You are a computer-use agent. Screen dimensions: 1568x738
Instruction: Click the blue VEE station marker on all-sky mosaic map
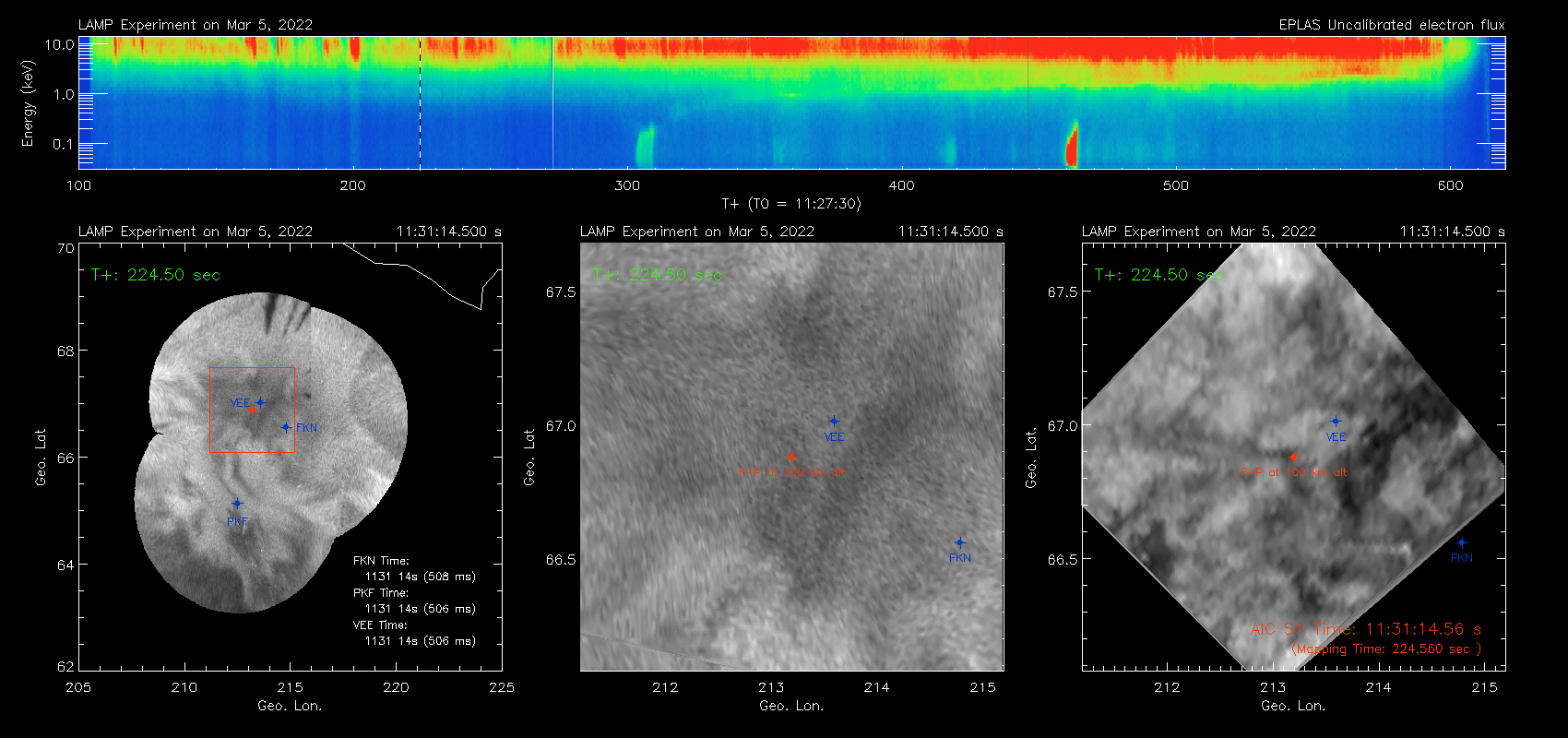(260, 402)
